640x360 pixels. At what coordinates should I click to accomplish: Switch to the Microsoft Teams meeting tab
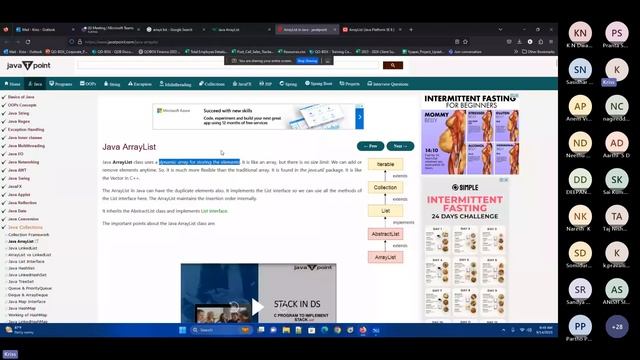110,29
